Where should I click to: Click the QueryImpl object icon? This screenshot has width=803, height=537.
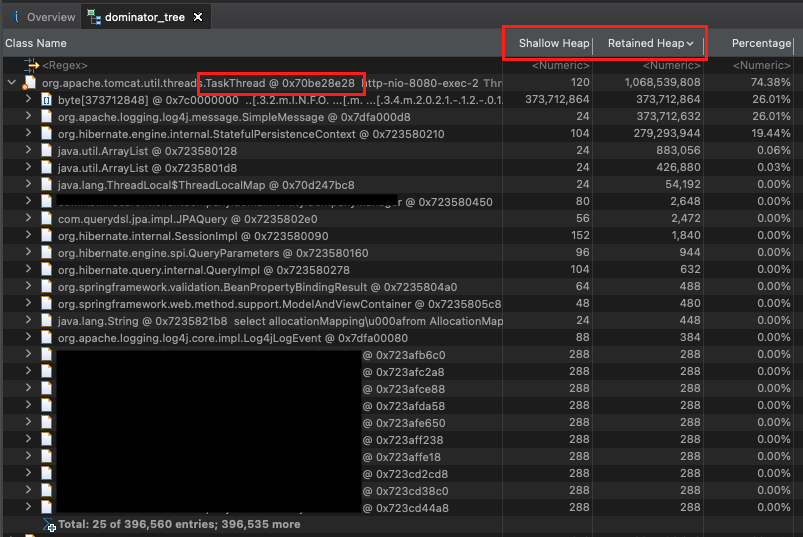[x=47, y=269]
